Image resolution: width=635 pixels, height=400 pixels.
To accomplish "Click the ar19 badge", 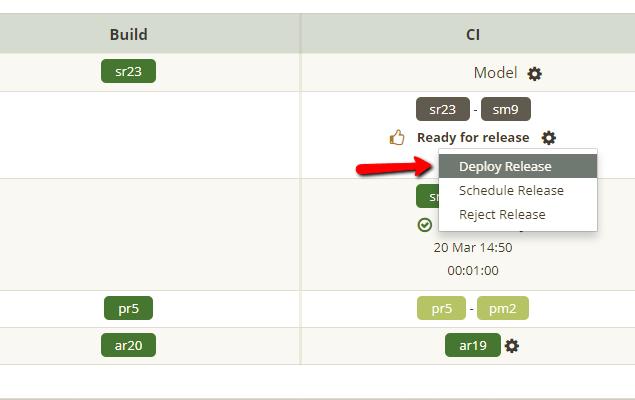I will (x=473, y=345).
